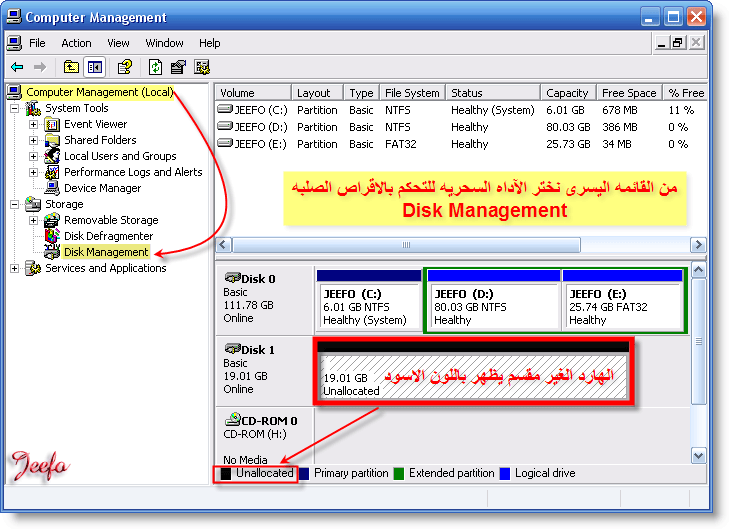This screenshot has height=529, width=729.
Task: Click the Logical drive blue legend swatch
Action: click(x=504, y=474)
